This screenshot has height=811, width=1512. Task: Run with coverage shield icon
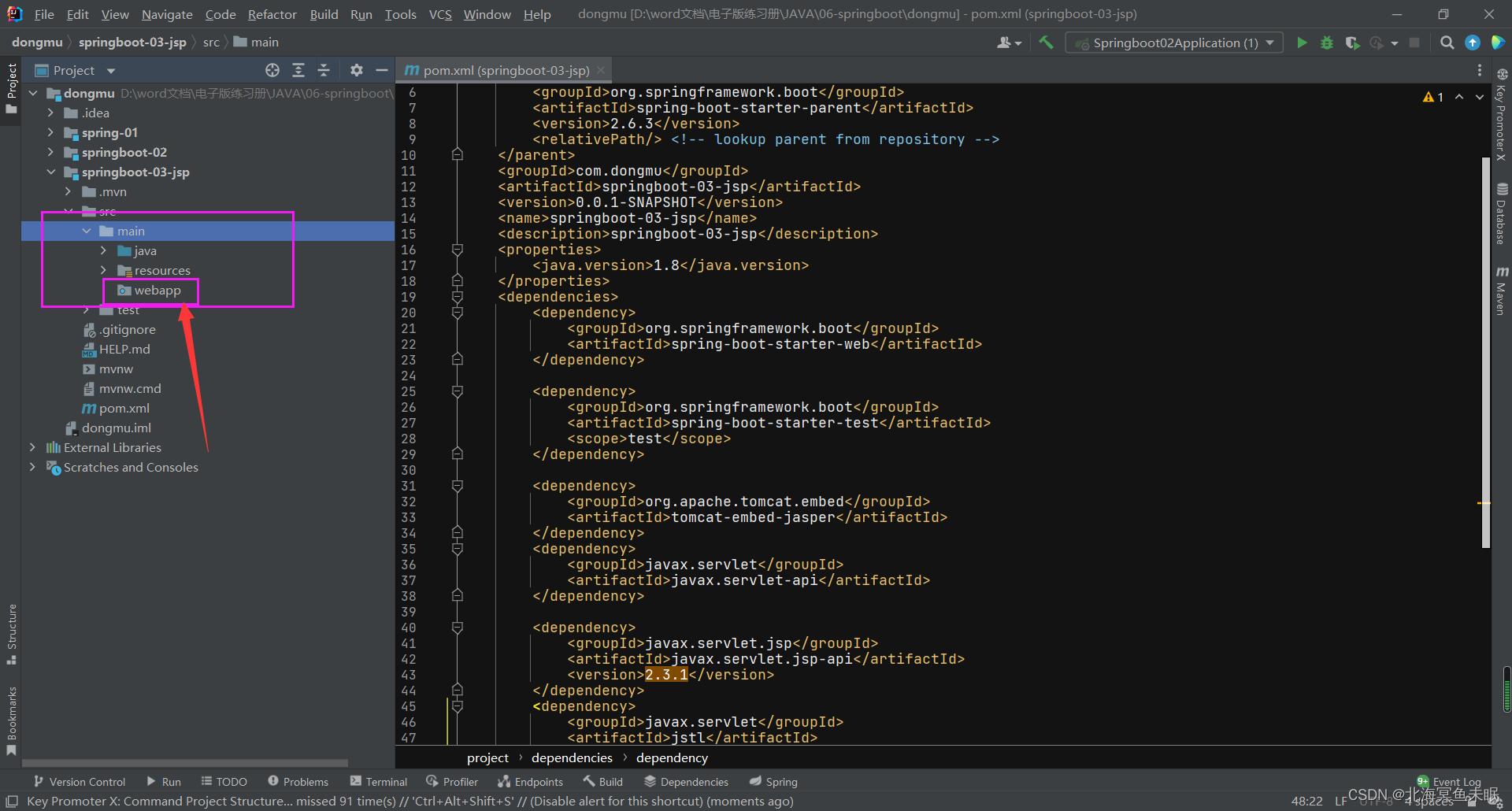click(x=1352, y=43)
